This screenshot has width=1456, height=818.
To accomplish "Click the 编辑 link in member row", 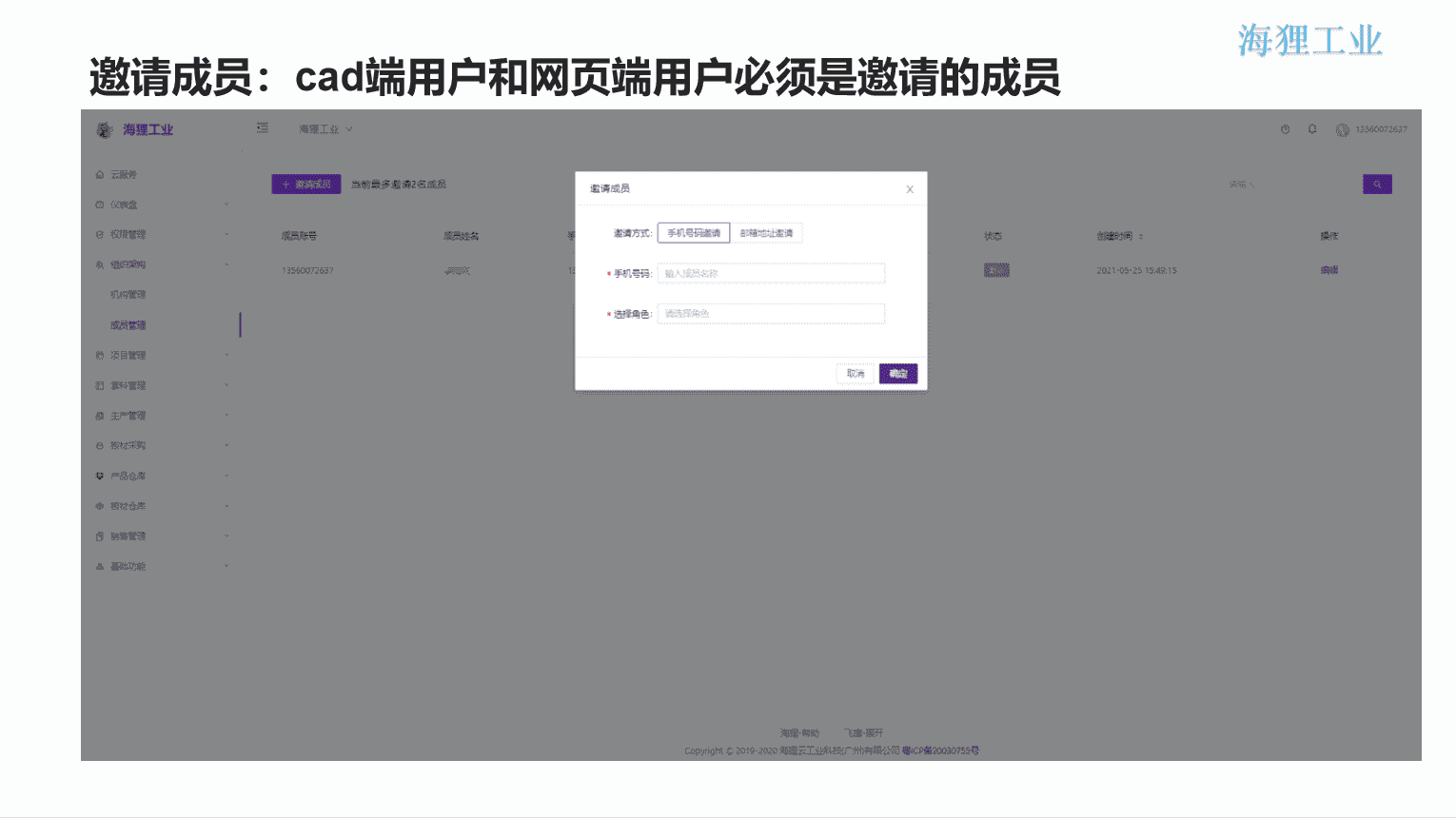I will tap(1329, 270).
